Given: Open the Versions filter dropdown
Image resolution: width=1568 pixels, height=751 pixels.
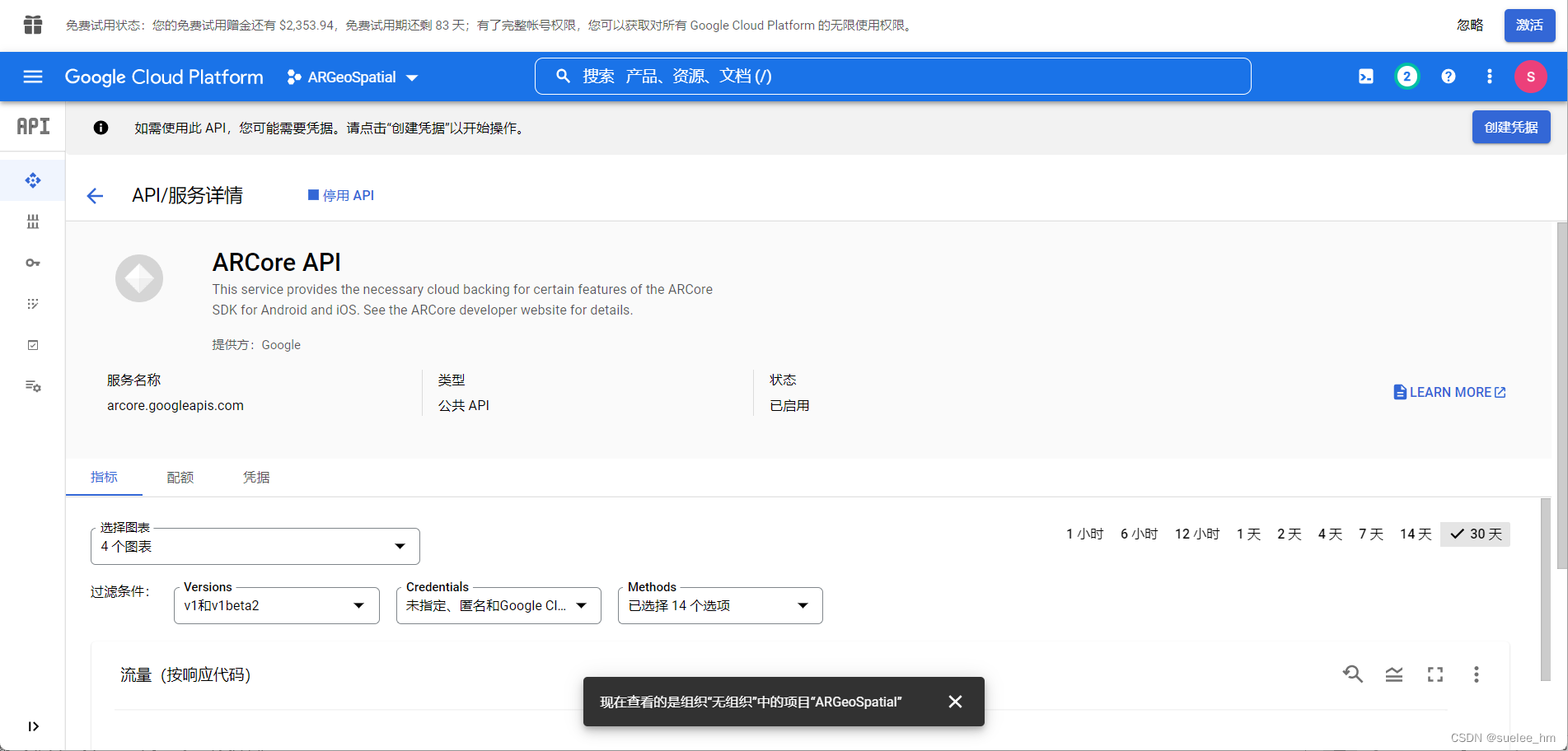Looking at the screenshot, I should 277,605.
